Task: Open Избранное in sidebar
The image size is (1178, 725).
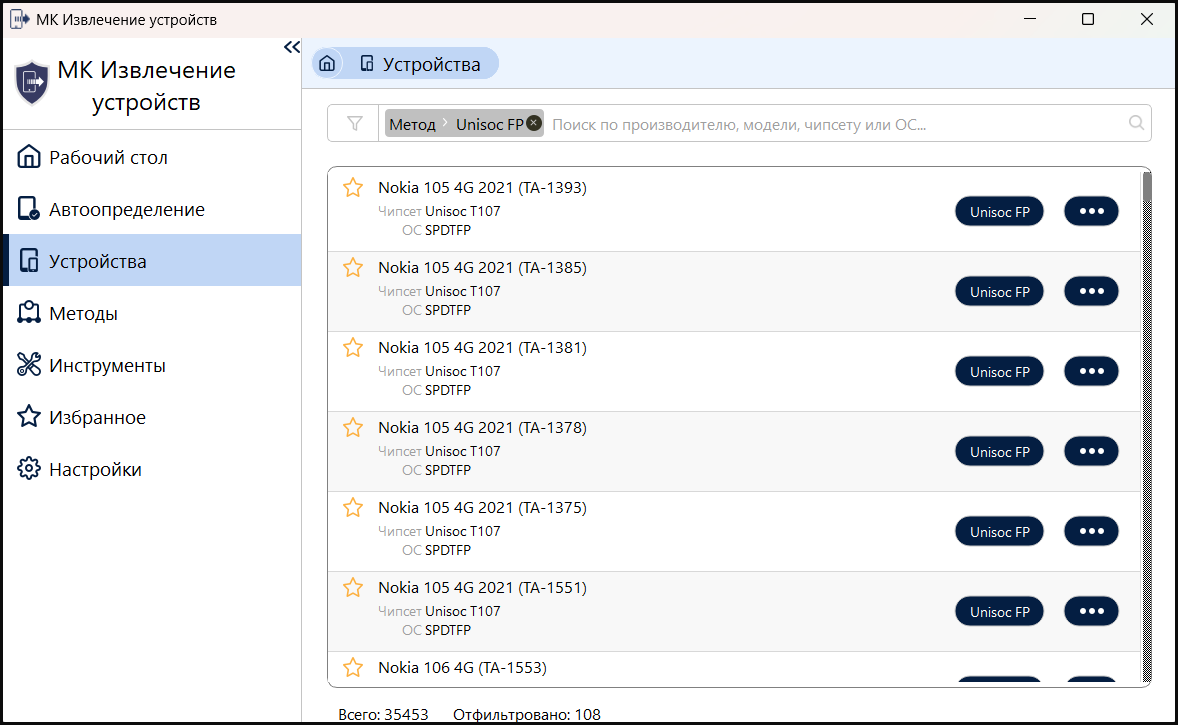Action: [152, 417]
